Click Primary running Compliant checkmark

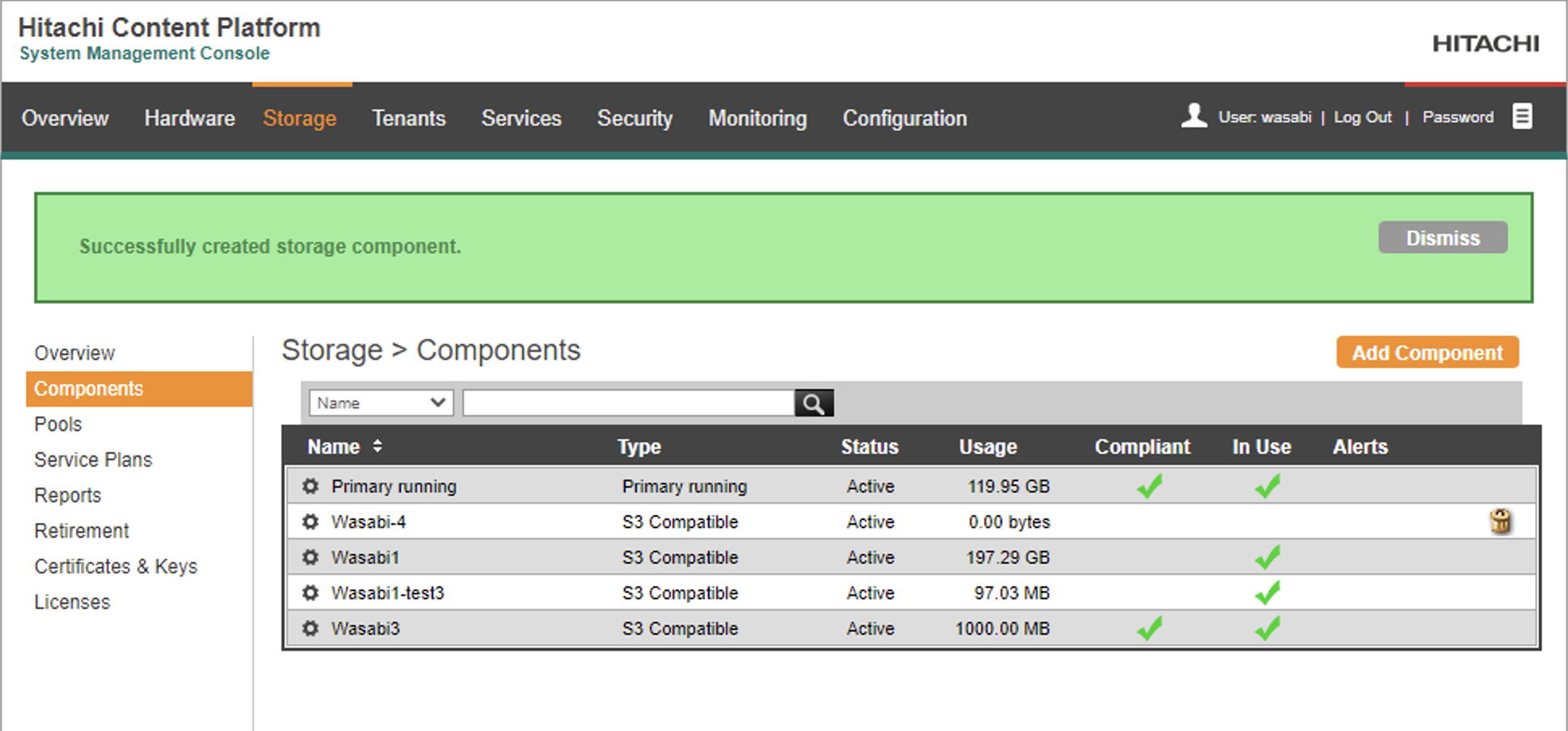click(x=1149, y=486)
